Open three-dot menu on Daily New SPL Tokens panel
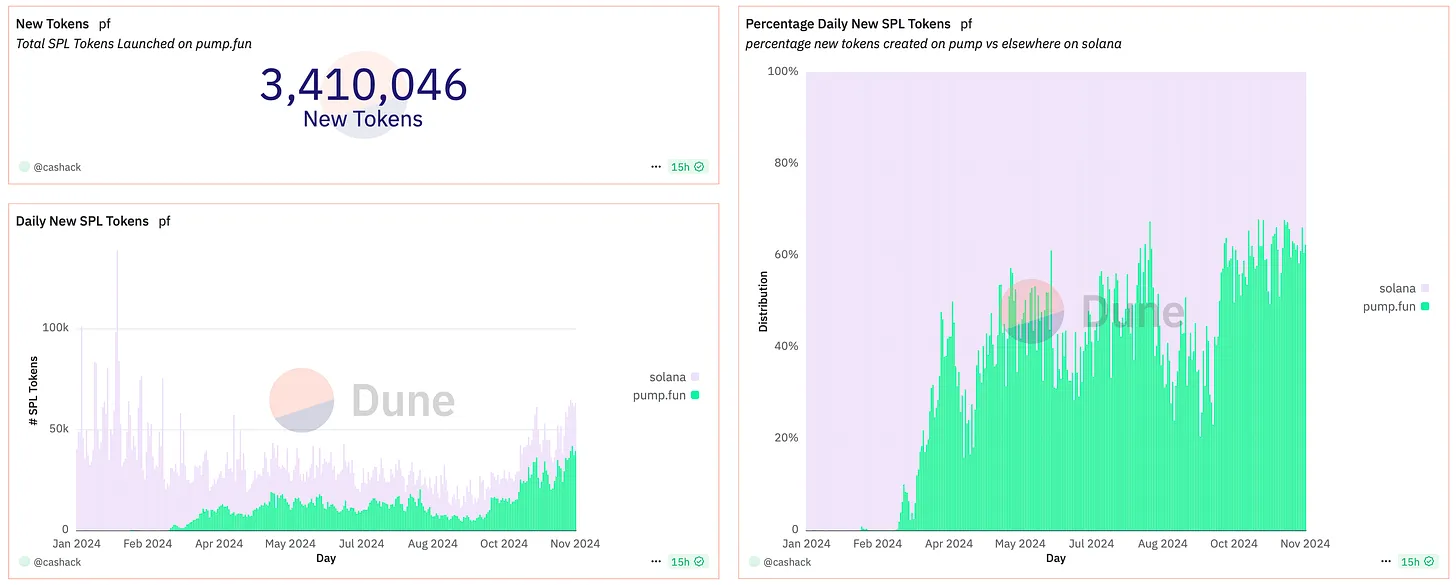 (655, 562)
